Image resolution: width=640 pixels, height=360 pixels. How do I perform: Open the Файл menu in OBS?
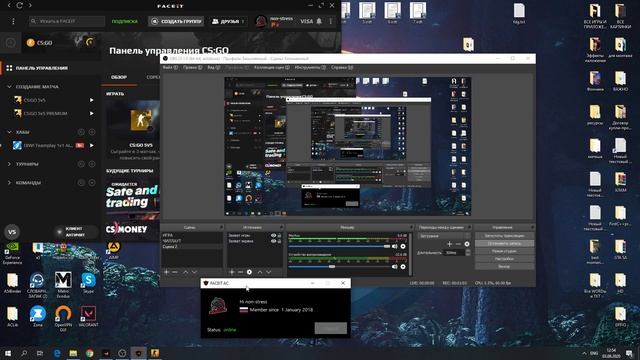click(170, 67)
